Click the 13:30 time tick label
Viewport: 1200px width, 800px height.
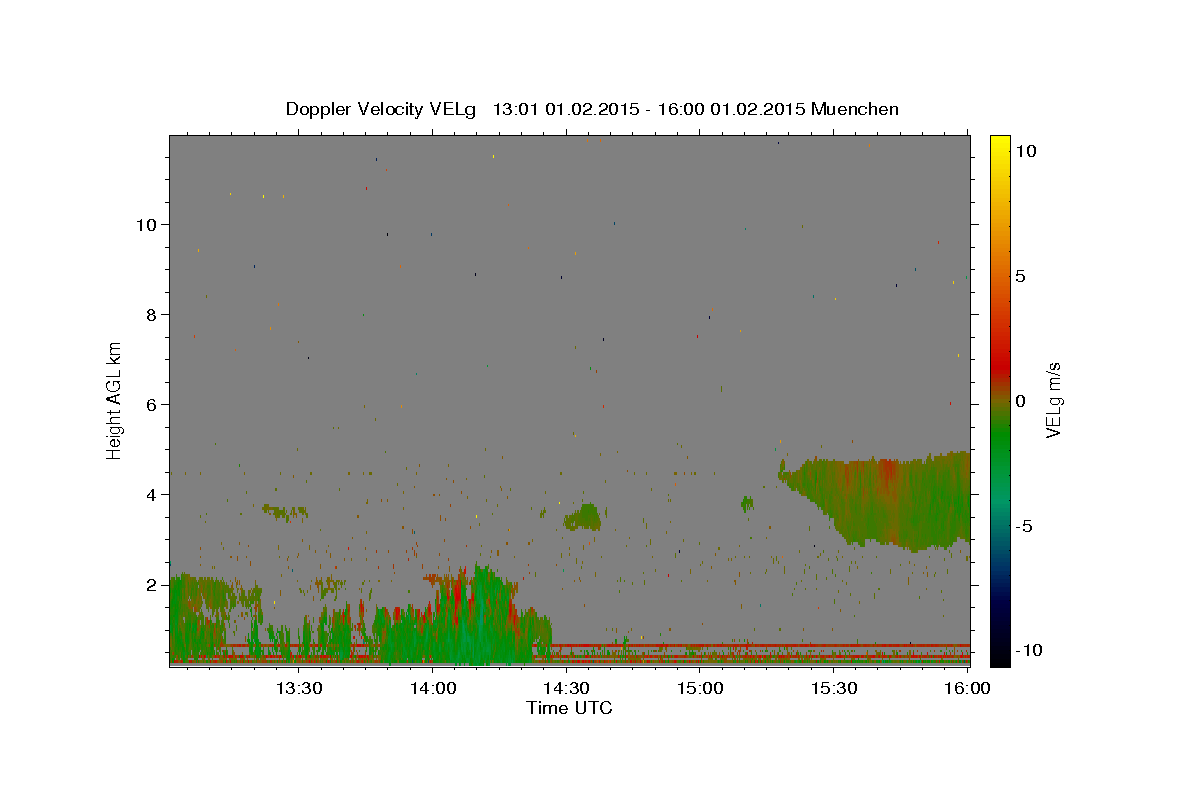298,688
